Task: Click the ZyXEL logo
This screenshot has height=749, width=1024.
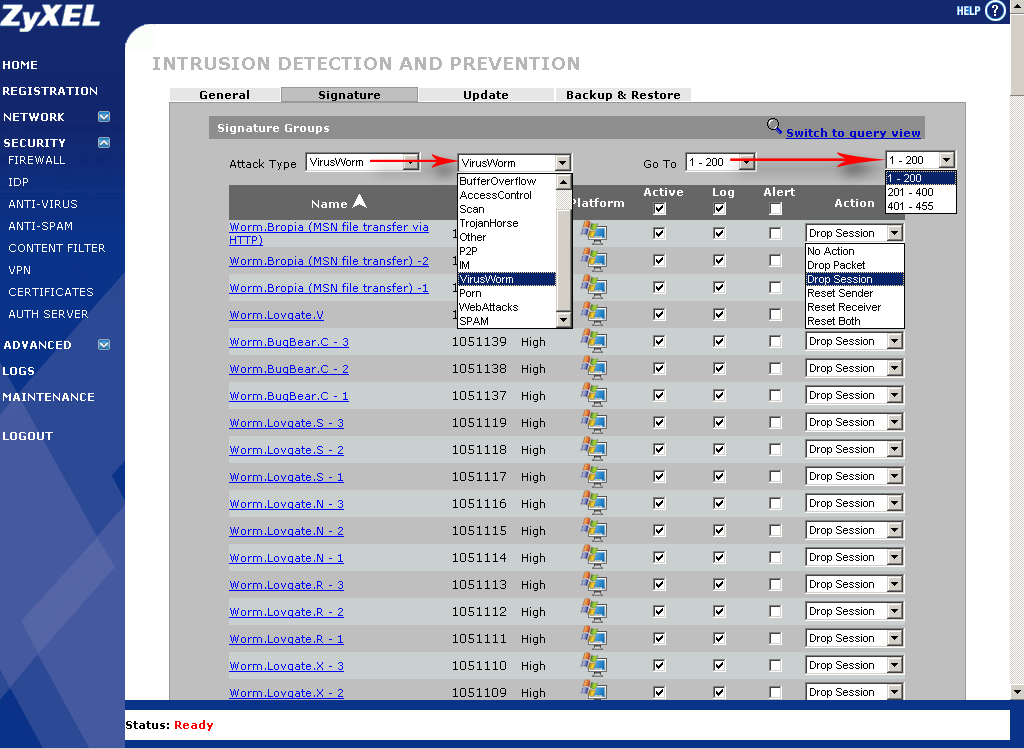Action: pos(50,16)
